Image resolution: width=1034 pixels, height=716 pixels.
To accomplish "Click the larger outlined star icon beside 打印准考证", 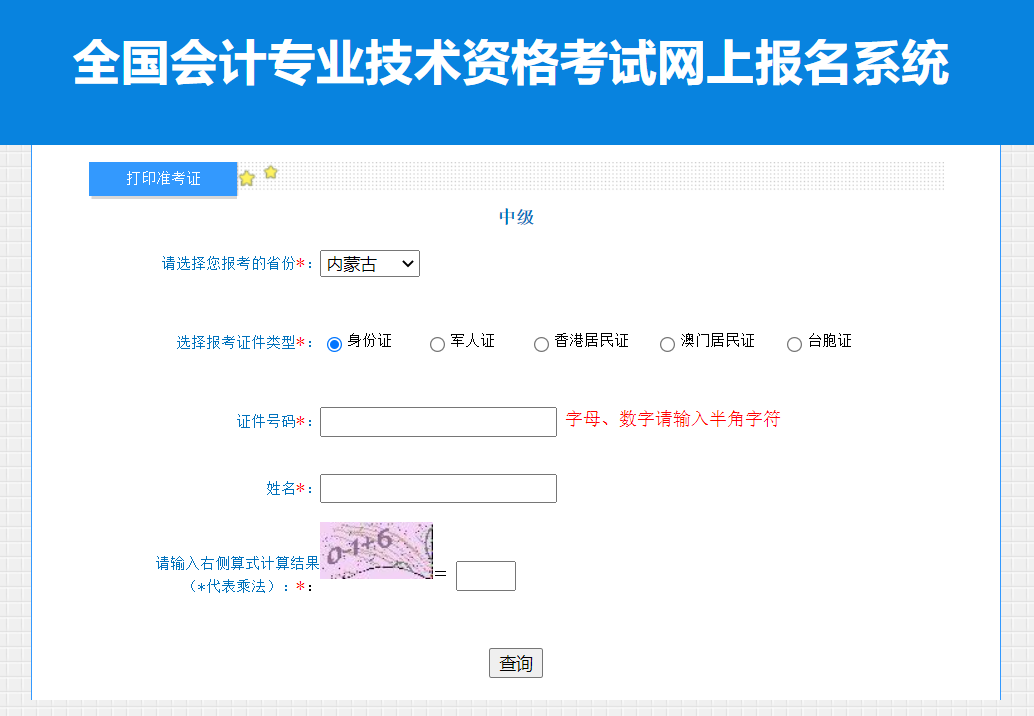I will point(246,176).
